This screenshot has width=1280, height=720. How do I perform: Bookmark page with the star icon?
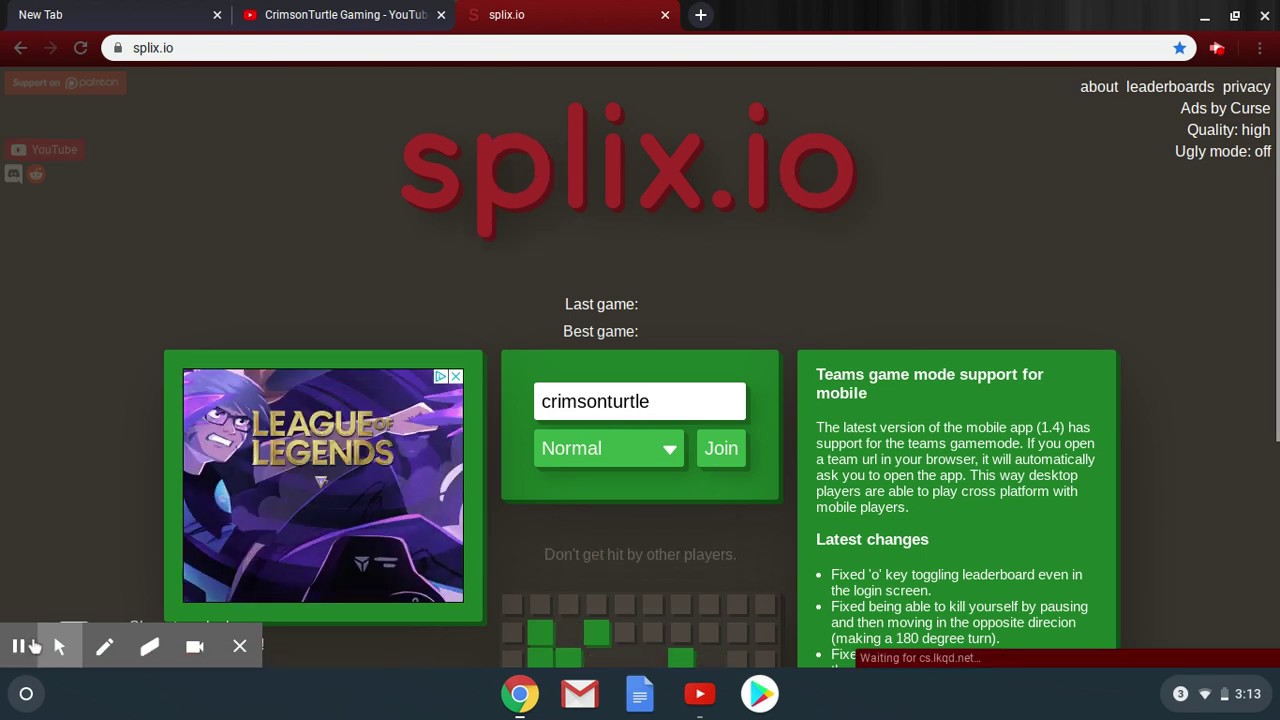pyautogui.click(x=1180, y=48)
